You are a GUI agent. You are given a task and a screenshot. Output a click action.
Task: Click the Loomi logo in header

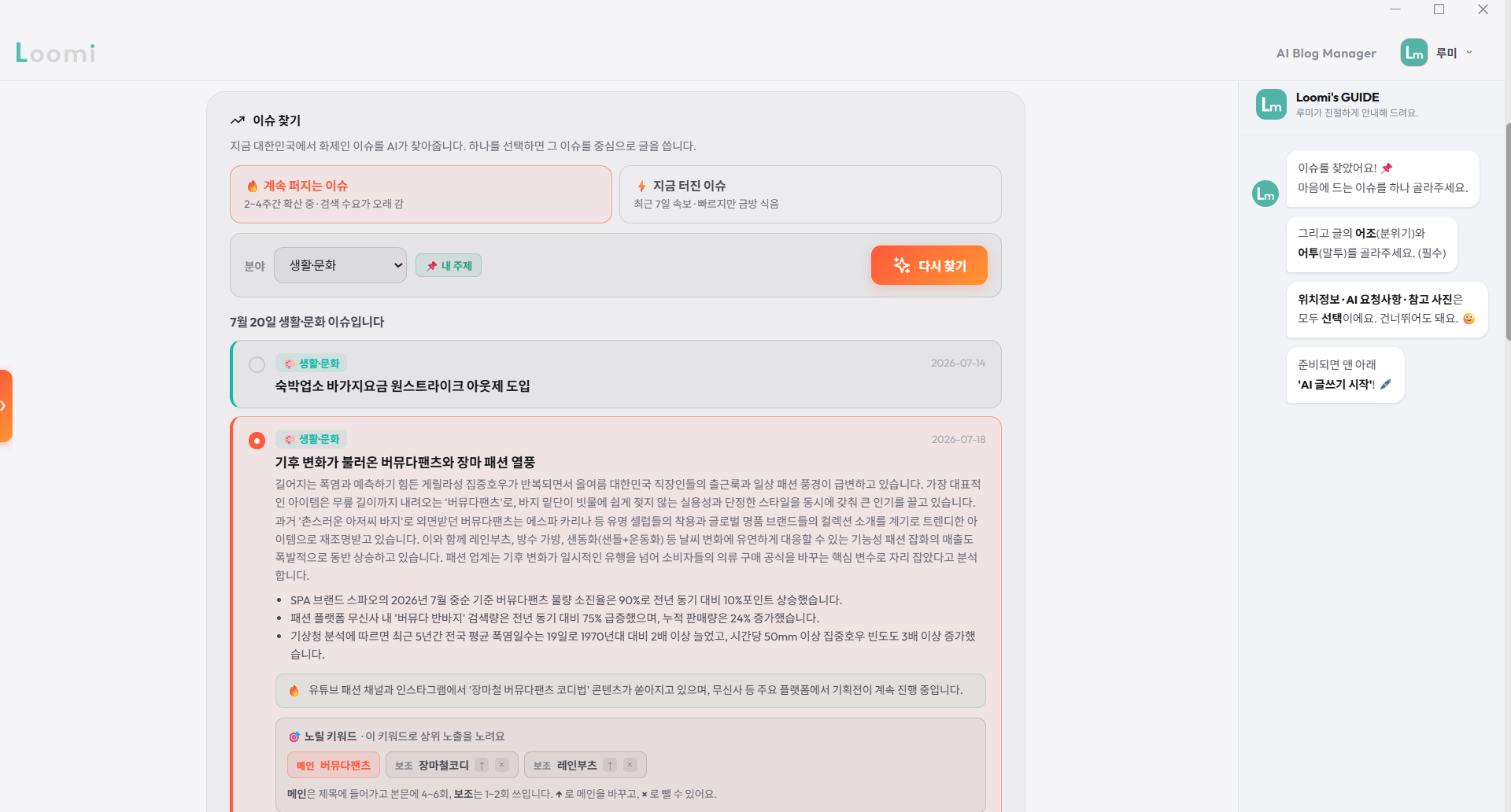(56, 53)
